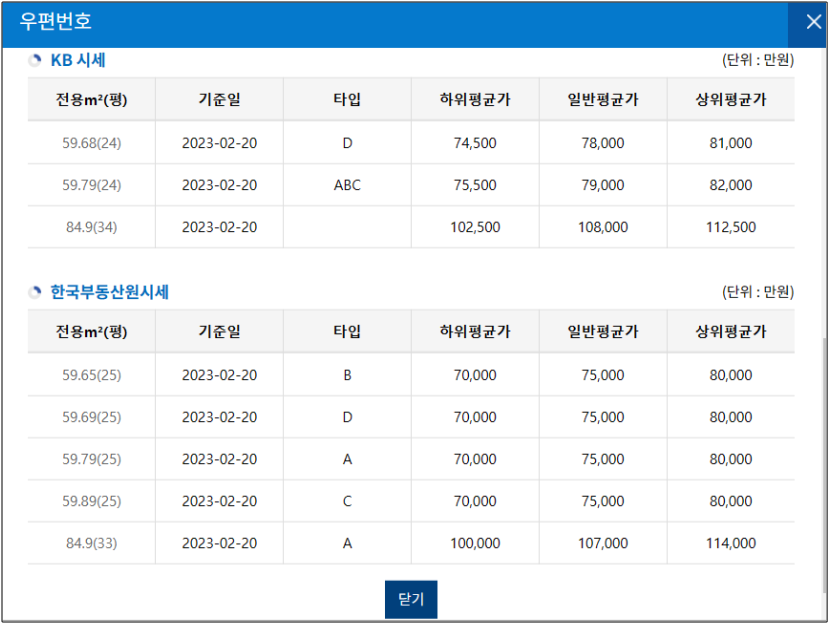Viewport: 828px width, 623px height.
Task: Click the type B row for 59.65(25)
Action: 347,374
